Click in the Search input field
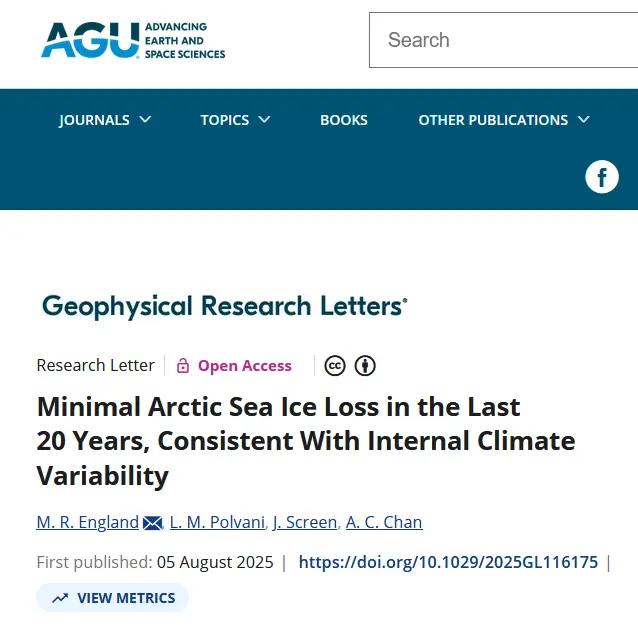The width and height of the screenshot is (638, 638). (x=500, y=40)
